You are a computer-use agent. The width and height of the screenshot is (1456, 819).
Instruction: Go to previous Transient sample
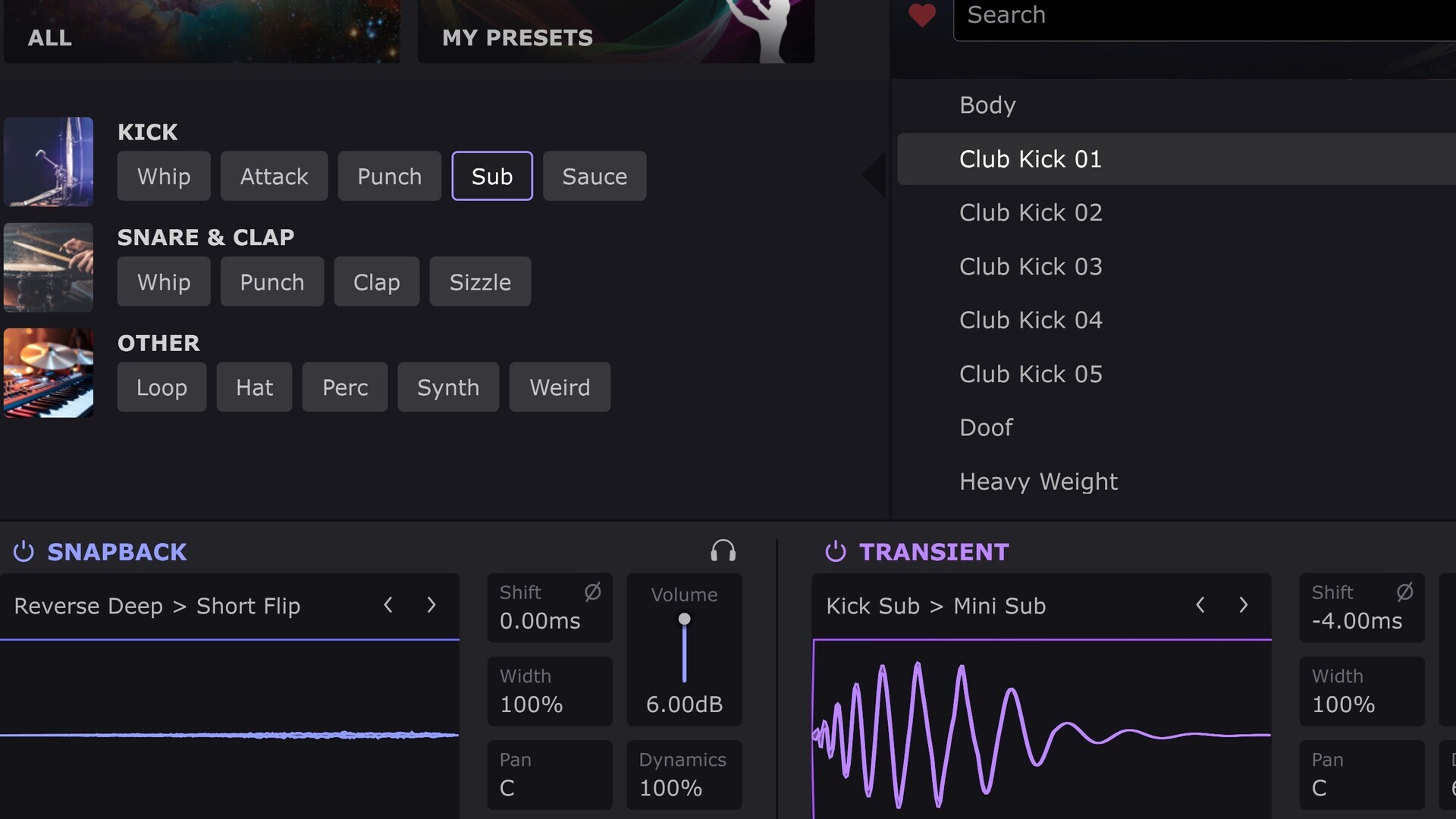coord(1200,605)
